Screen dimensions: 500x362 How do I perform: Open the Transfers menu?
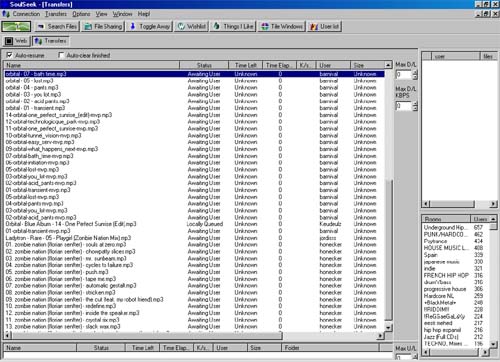56,14
